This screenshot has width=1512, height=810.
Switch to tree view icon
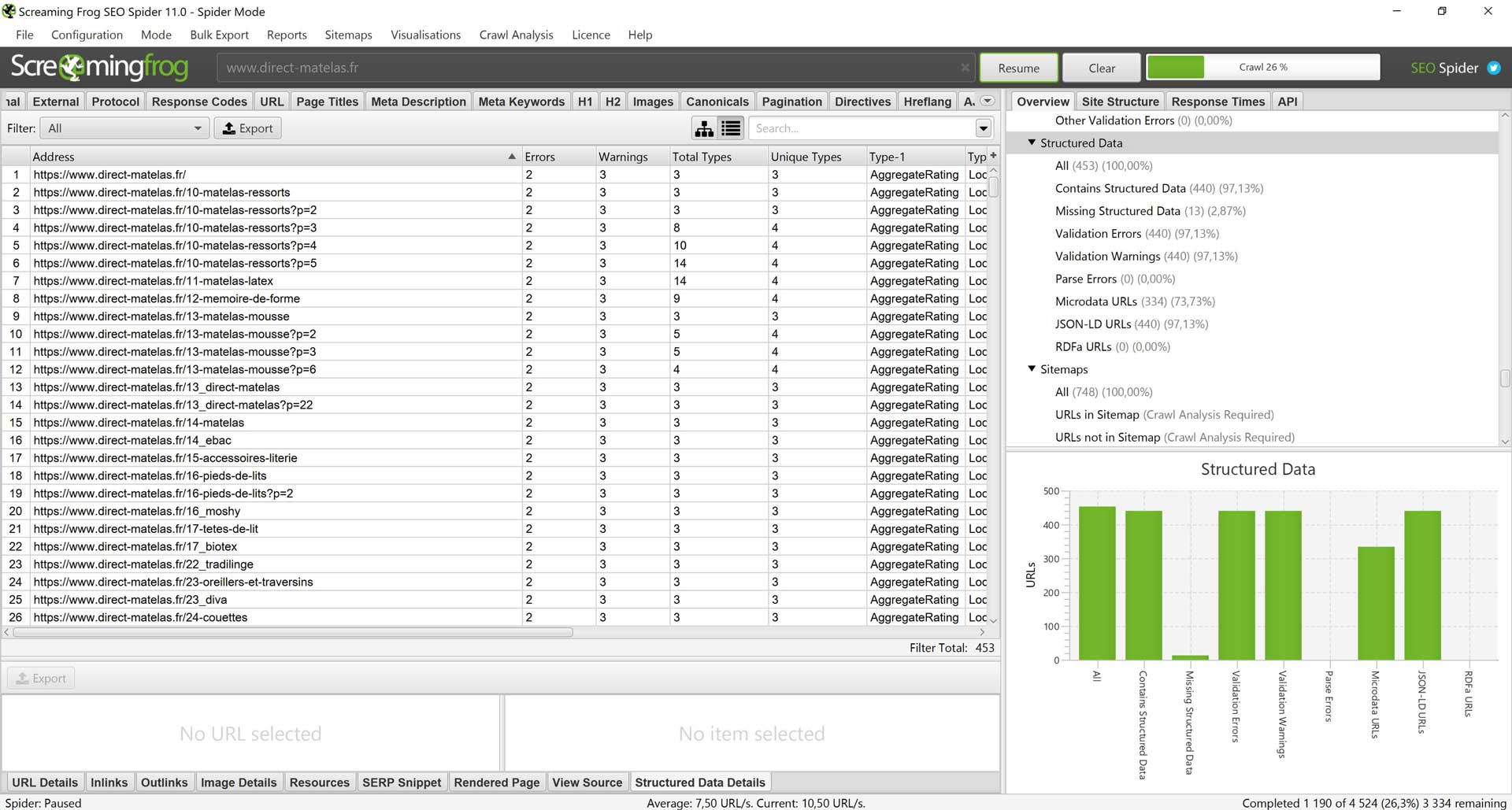(704, 128)
